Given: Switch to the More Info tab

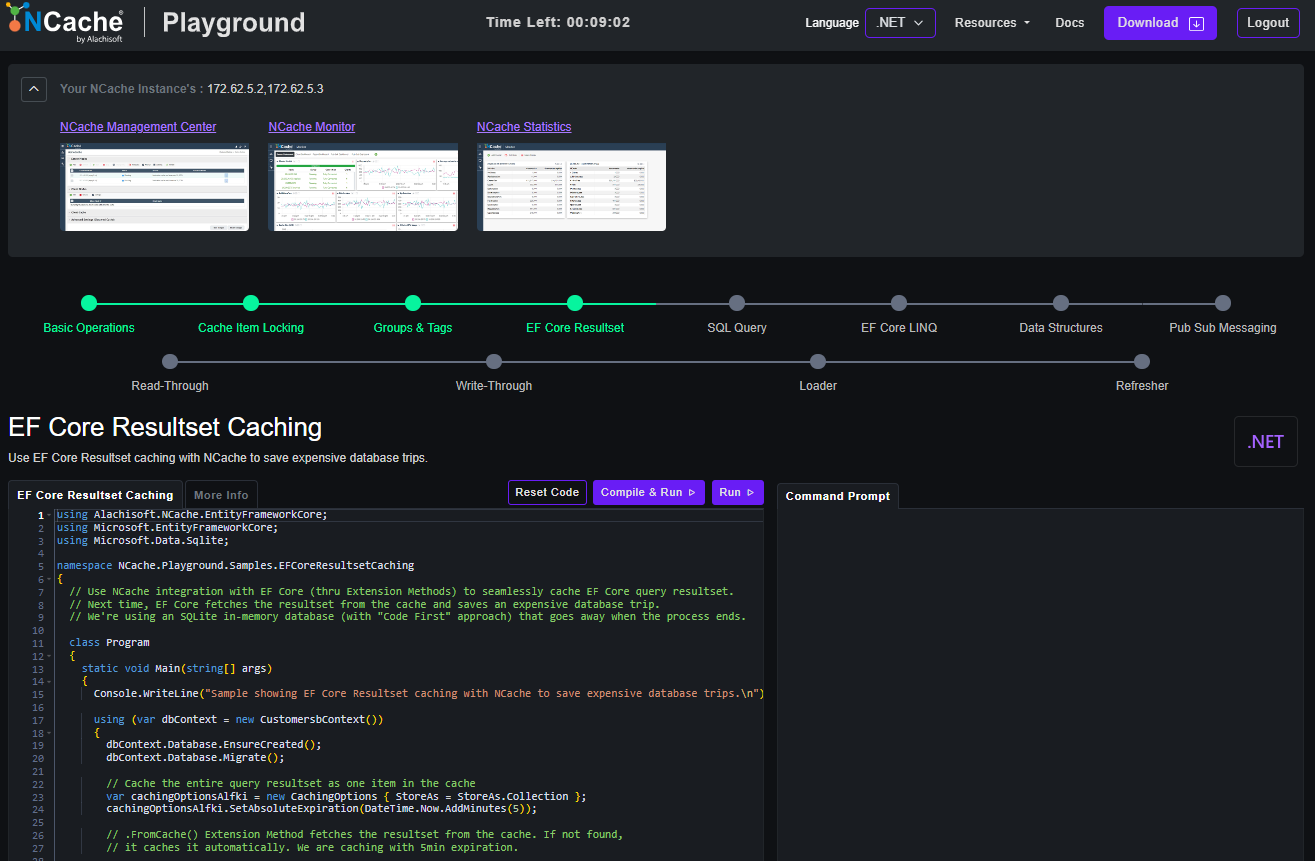Looking at the screenshot, I should click(x=221, y=495).
